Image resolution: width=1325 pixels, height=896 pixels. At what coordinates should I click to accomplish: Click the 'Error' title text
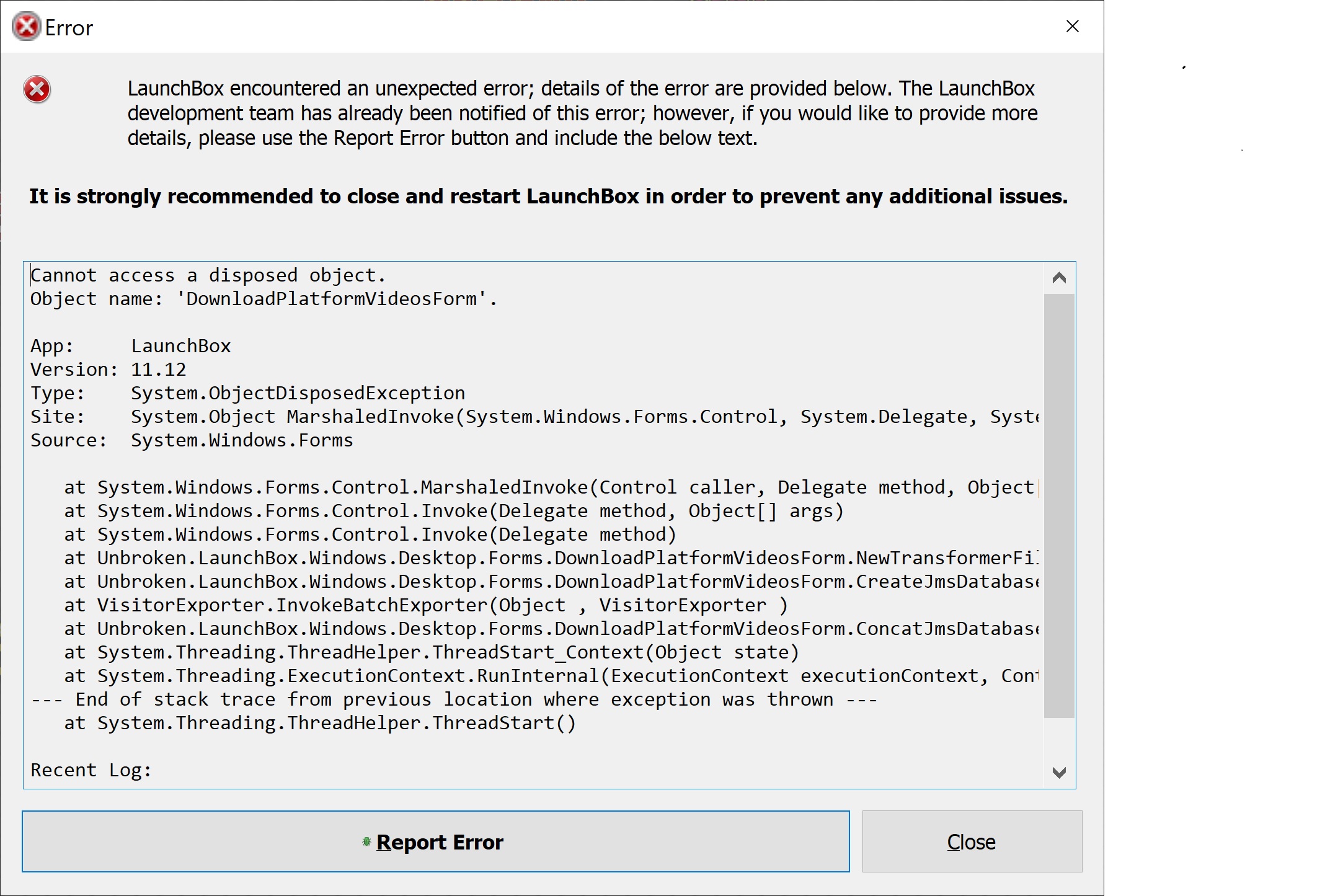[69, 28]
